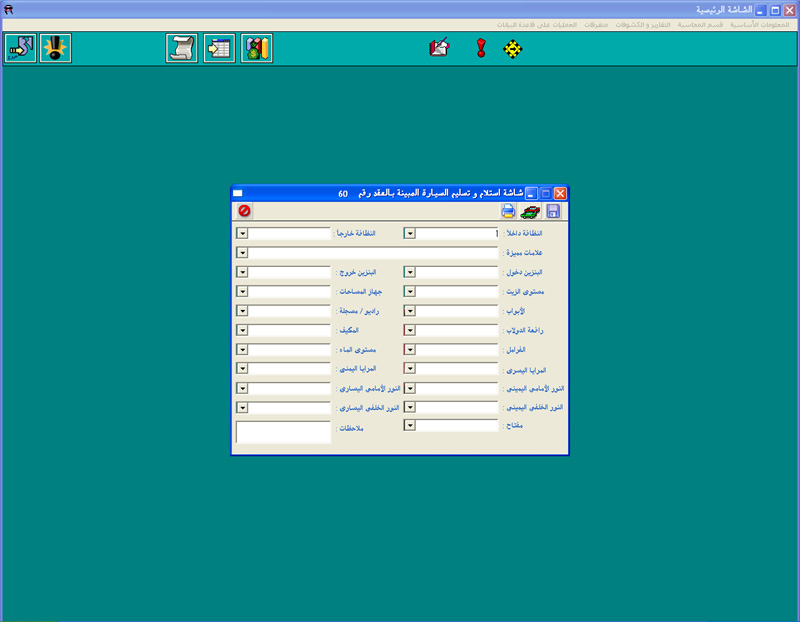Image resolution: width=800 pixels, height=622 pixels.
Task: Click the paper scroll icon in main toolbar
Action: (182, 48)
